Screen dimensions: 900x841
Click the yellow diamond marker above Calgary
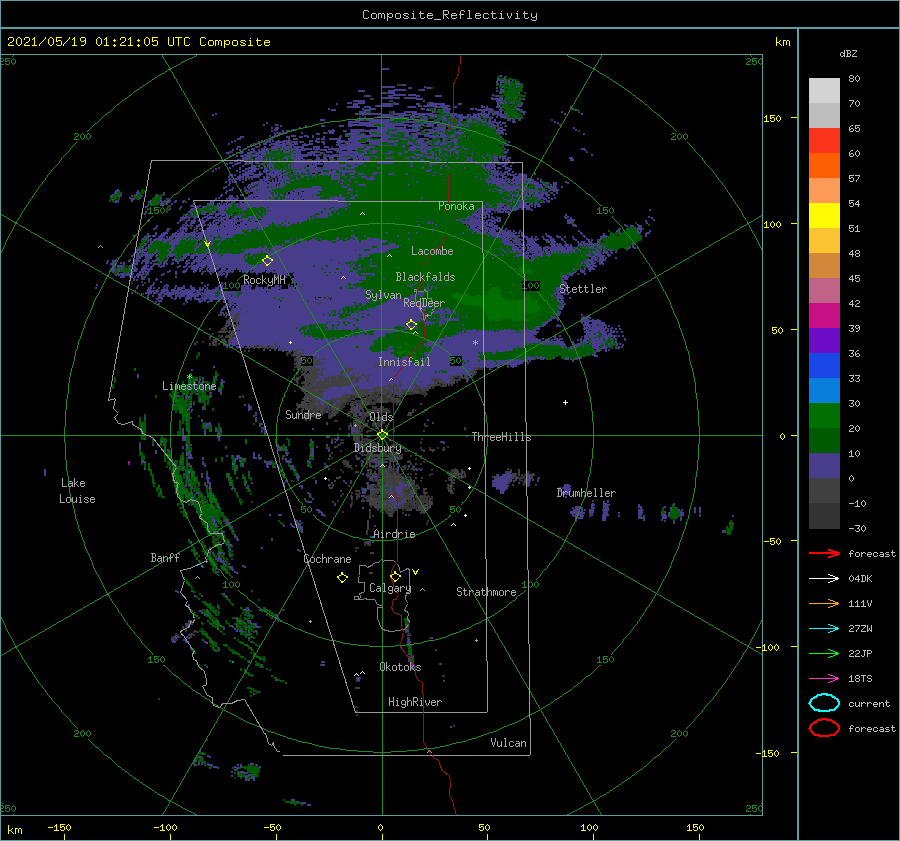pos(395,576)
